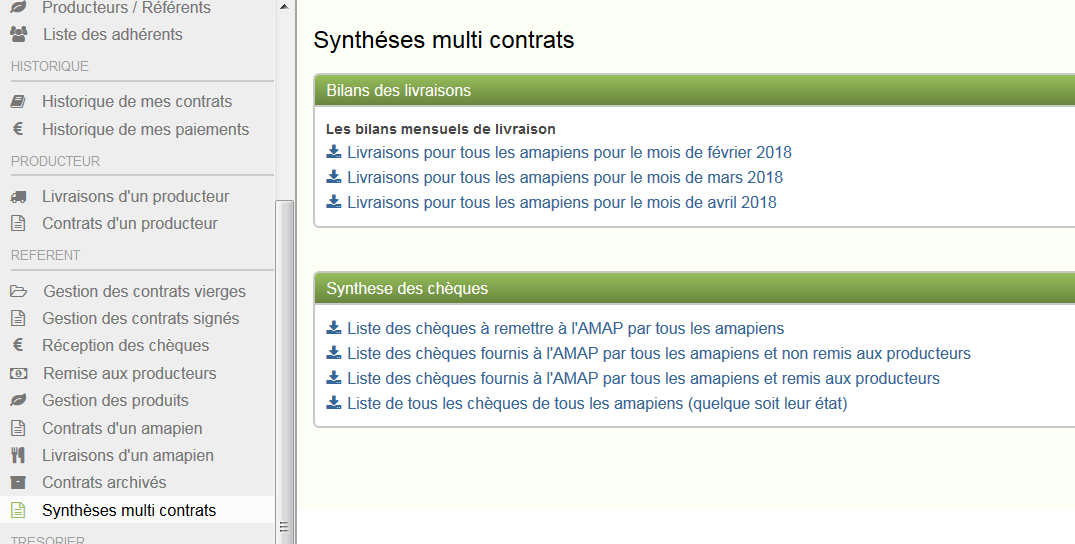Click the cutlery icon for Livraisons d'un amapien
Image resolution: width=1075 pixels, height=544 pixels.
click(19, 455)
